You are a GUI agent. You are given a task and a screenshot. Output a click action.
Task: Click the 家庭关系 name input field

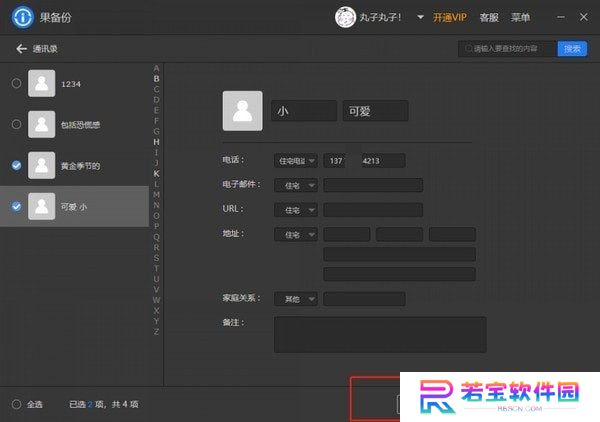pos(364,299)
